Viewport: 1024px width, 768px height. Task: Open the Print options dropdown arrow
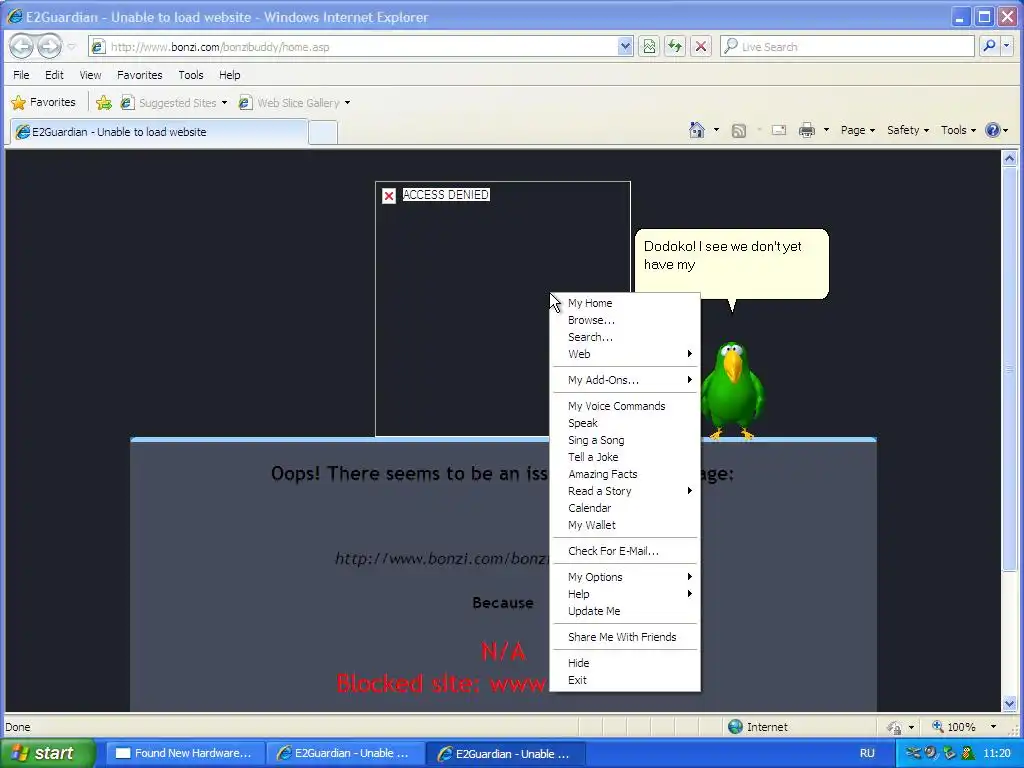(x=826, y=130)
